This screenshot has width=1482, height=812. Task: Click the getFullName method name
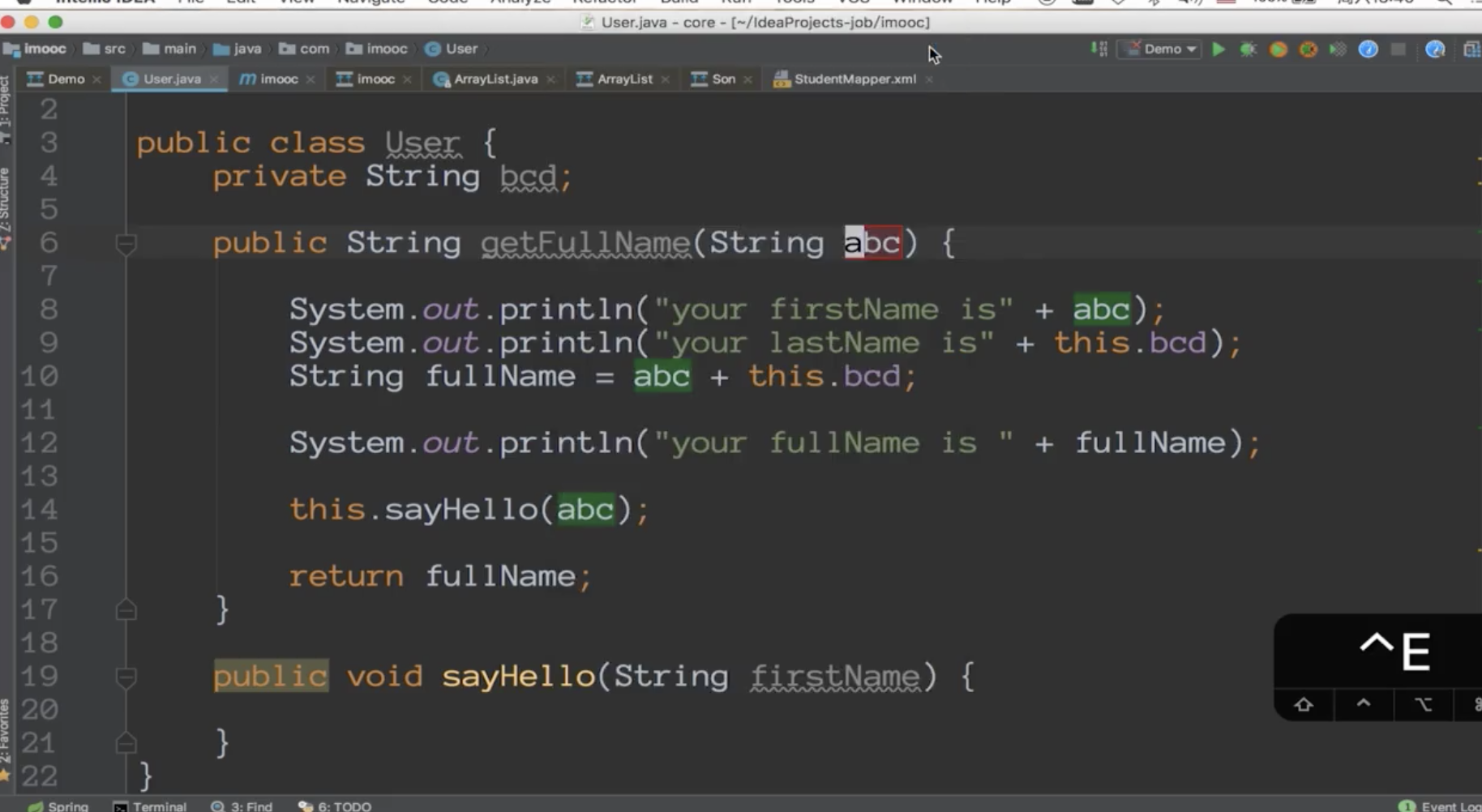pyautogui.click(x=585, y=243)
